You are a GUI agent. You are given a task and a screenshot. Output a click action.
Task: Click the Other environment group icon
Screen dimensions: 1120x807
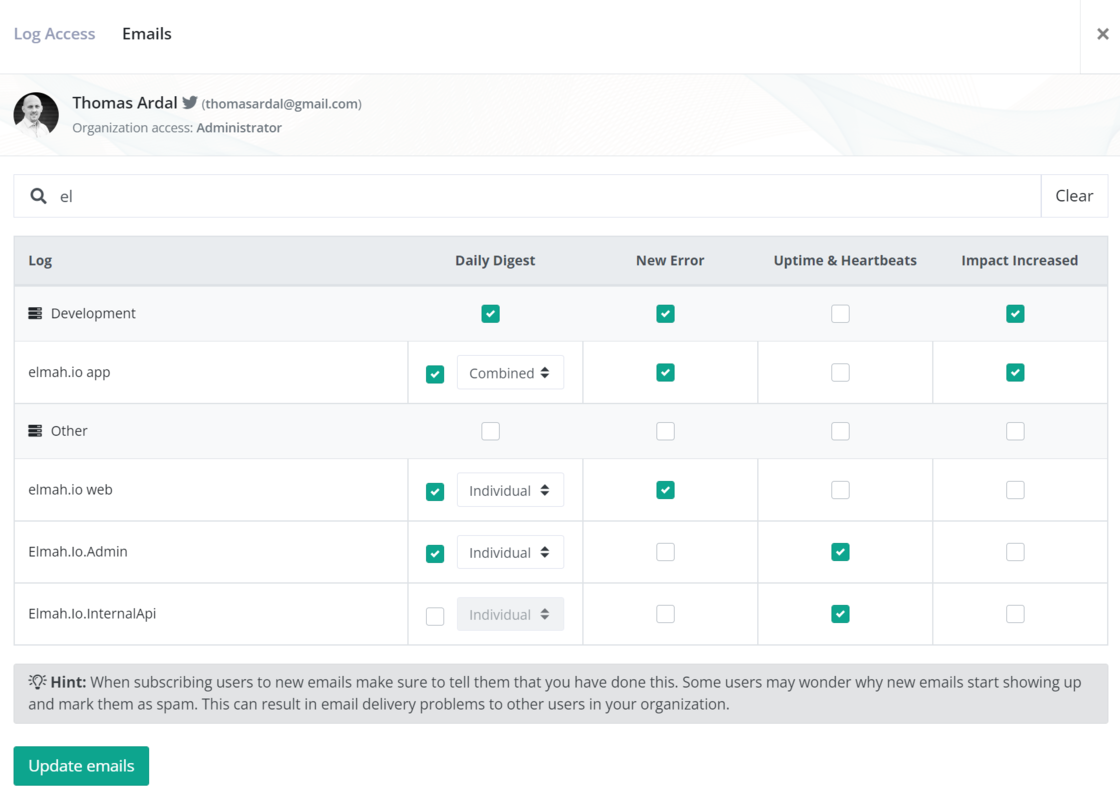coord(35,431)
